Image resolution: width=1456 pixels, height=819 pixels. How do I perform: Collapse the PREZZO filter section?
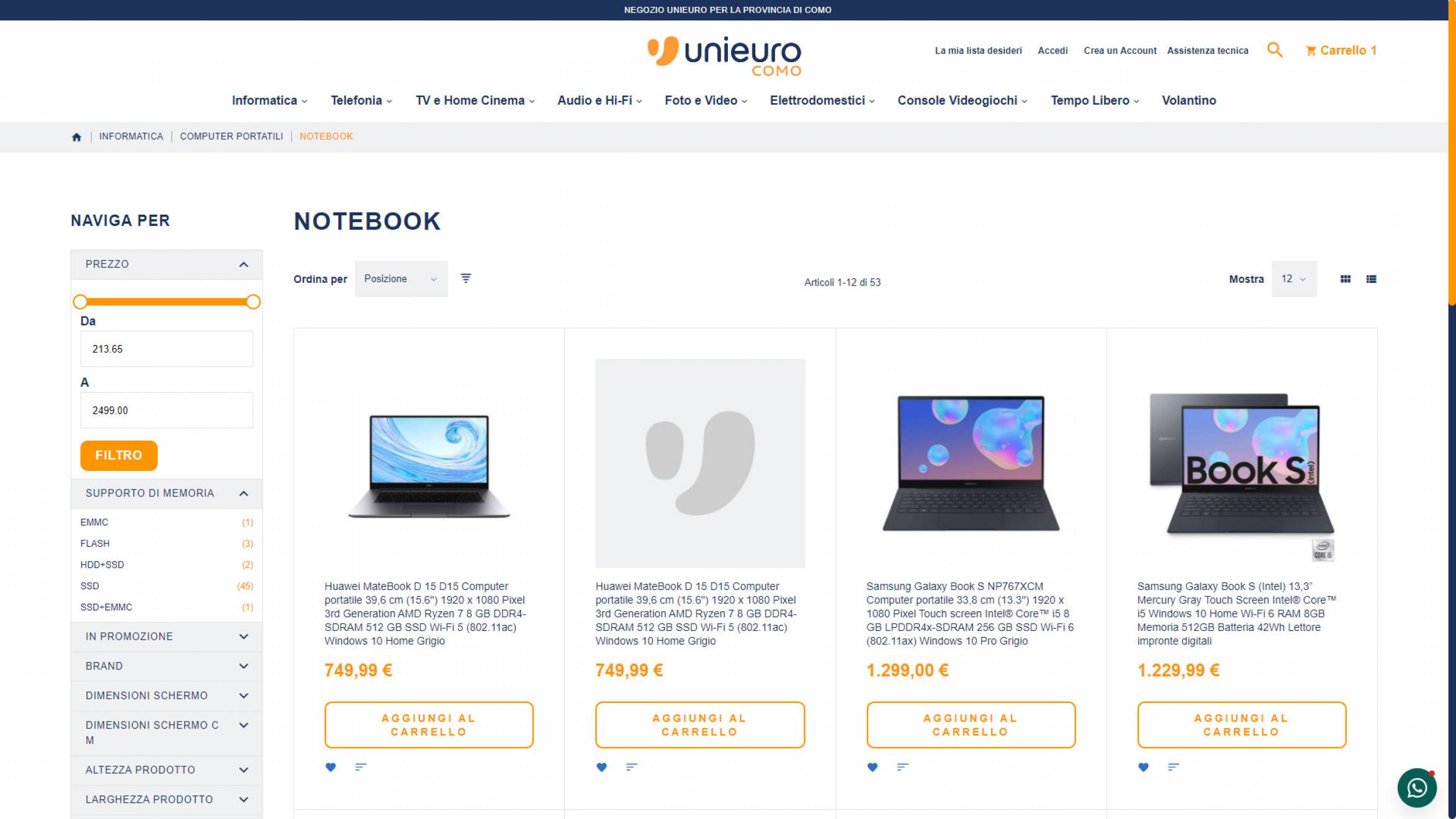166,264
